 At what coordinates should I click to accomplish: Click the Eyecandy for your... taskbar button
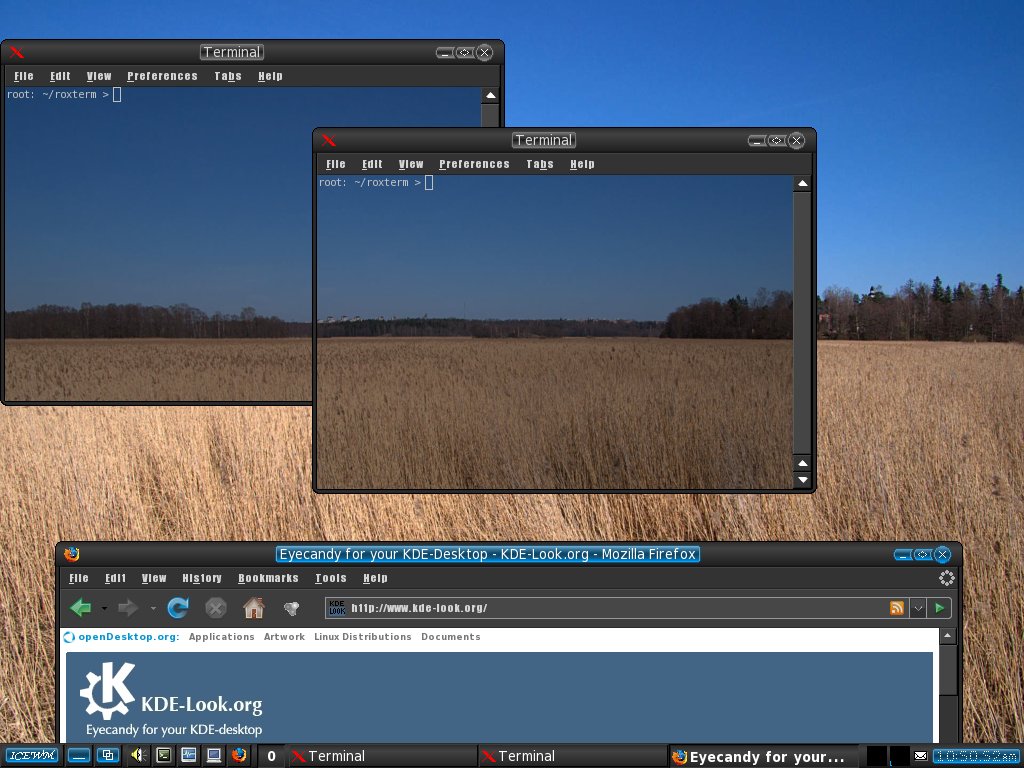[x=763, y=756]
